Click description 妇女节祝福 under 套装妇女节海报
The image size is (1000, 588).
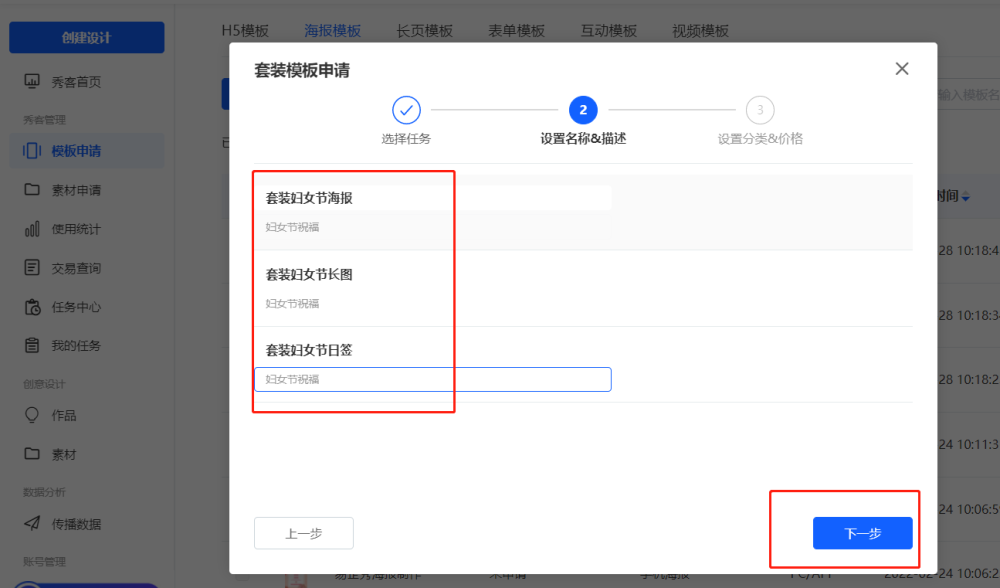pyautogui.click(x=292, y=227)
